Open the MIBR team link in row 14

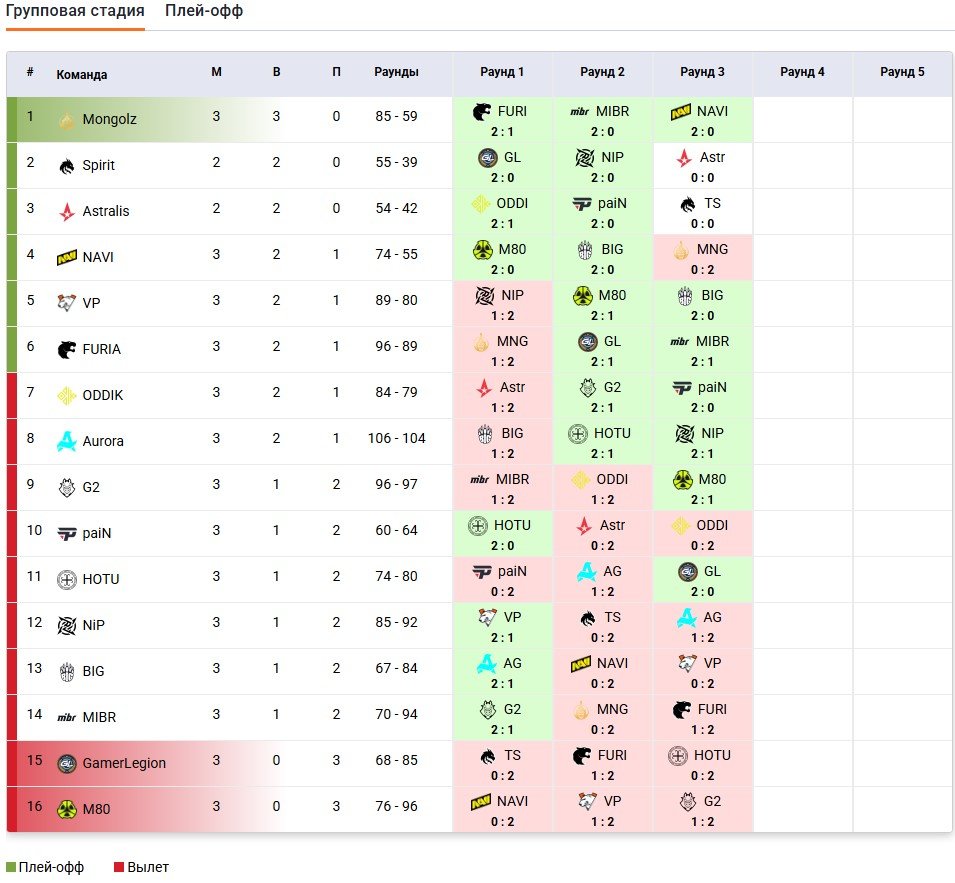click(x=99, y=718)
